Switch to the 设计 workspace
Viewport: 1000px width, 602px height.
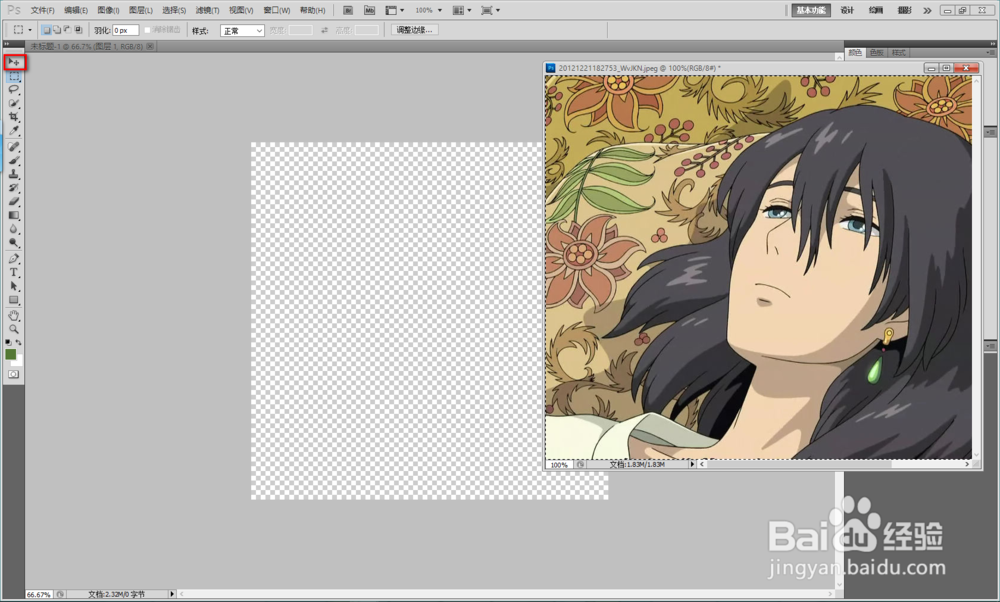click(847, 10)
